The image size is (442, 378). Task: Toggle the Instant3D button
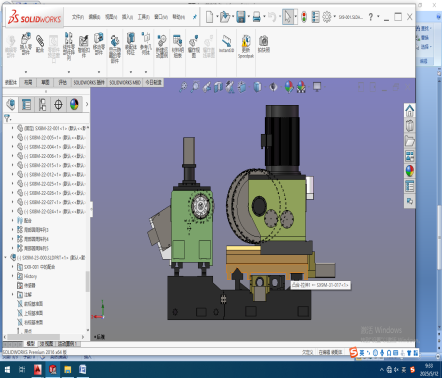coord(226,44)
